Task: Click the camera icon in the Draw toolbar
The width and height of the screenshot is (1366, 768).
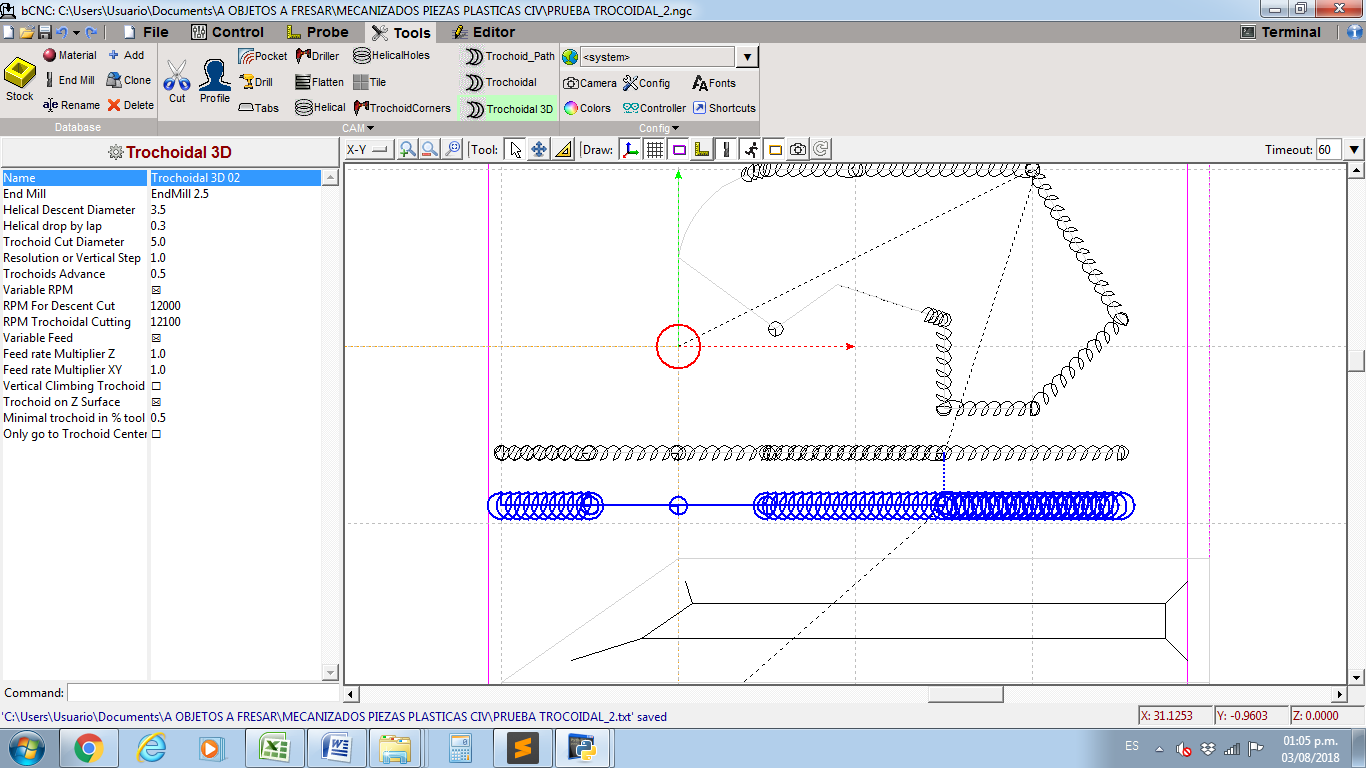Action: (x=797, y=150)
